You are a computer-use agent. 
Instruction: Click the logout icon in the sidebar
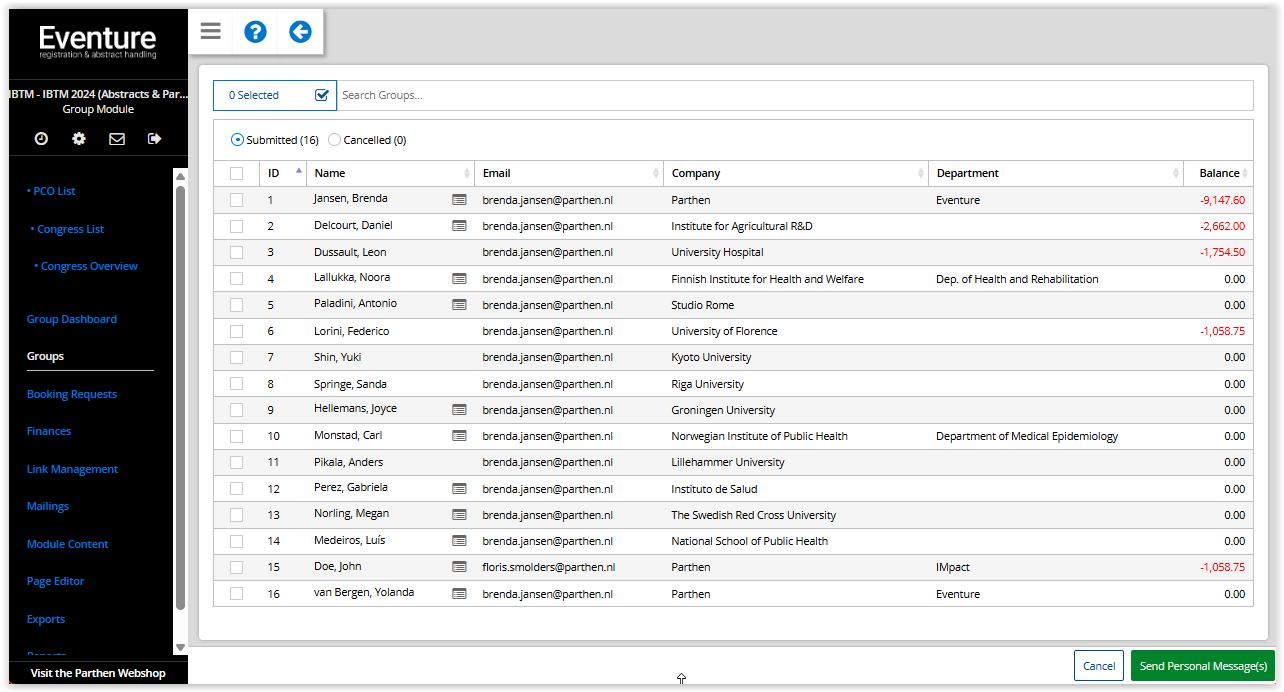tap(154, 139)
